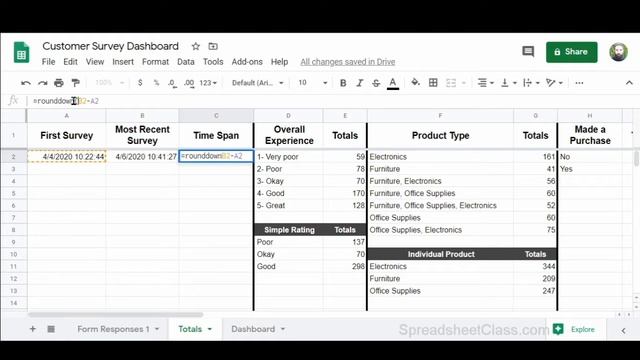This screenshot has height=360, width=640.
Task: Toggle bold formatting
Action: click(x=343, y=83)
